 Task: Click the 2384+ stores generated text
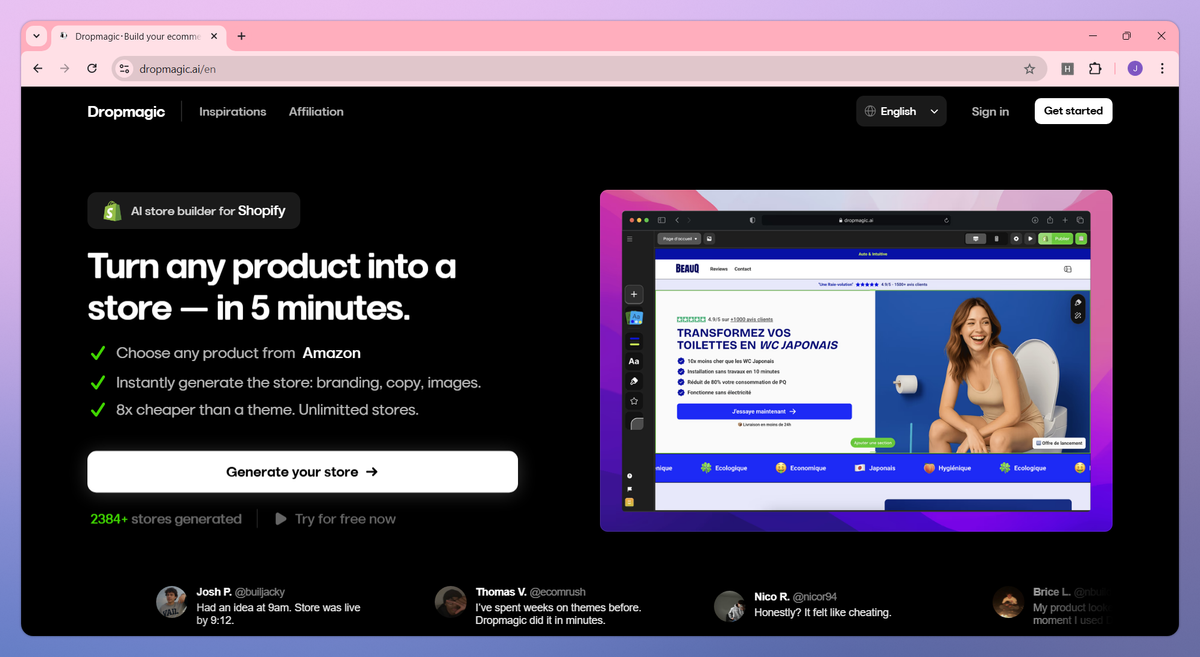tap(166, 519)
